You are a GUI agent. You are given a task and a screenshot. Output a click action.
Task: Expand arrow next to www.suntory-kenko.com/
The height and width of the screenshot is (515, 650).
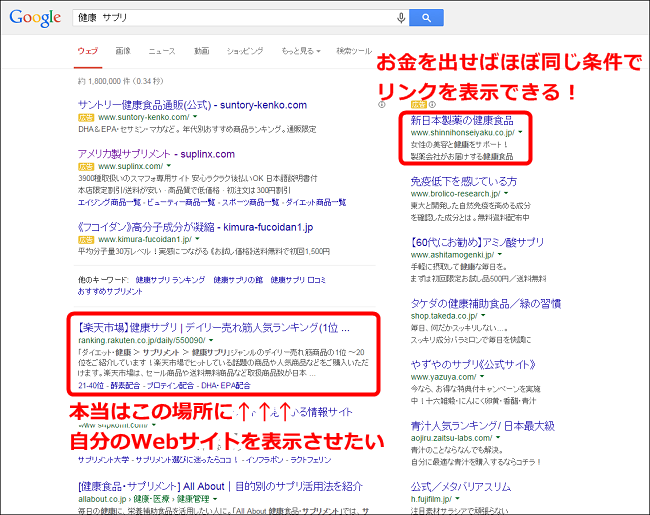[195, 117]
